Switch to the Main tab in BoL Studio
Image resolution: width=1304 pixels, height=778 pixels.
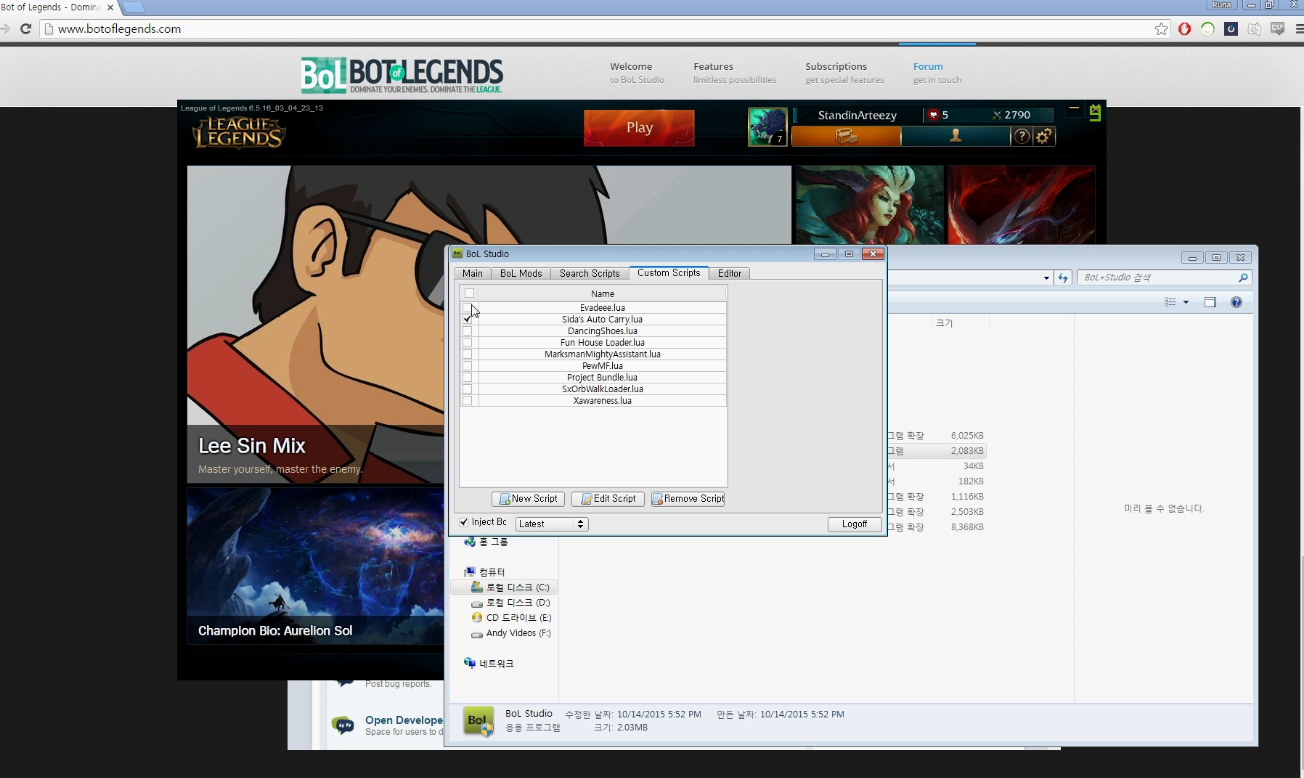click(x=472, y=273)
